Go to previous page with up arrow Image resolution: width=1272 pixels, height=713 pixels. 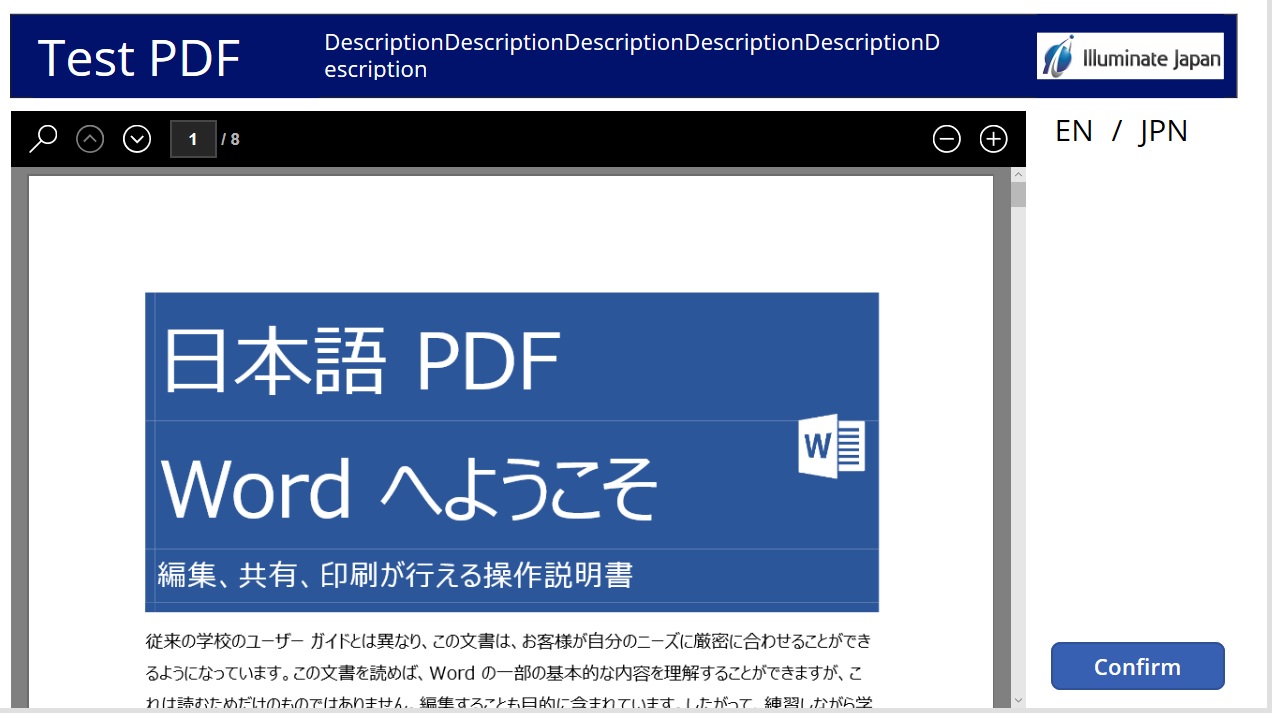pos(90,139)
